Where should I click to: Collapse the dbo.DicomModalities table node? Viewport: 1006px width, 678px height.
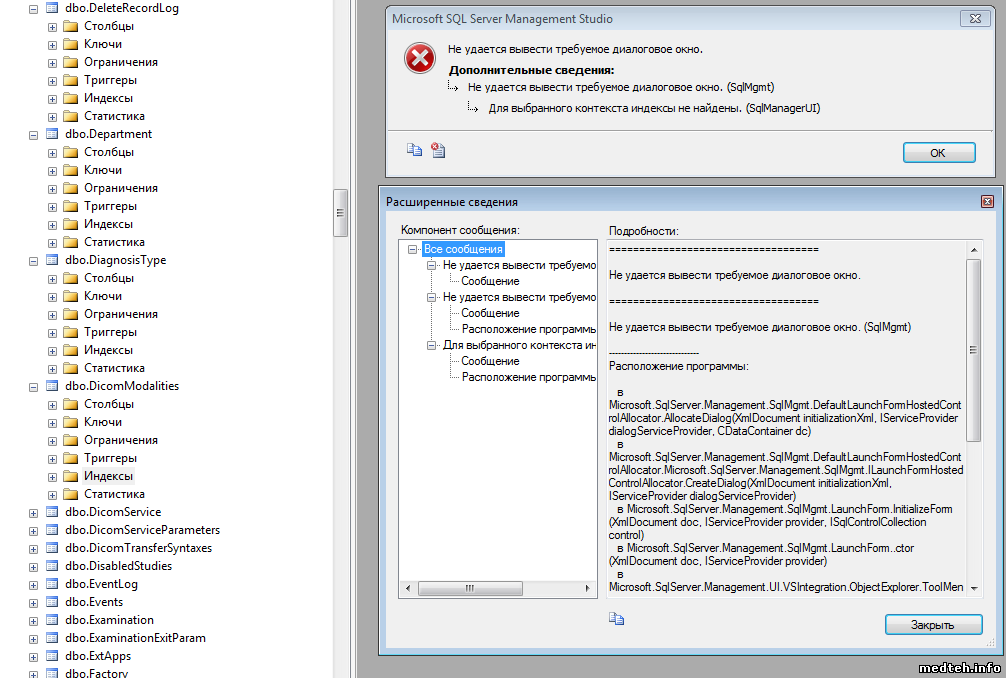33,386
